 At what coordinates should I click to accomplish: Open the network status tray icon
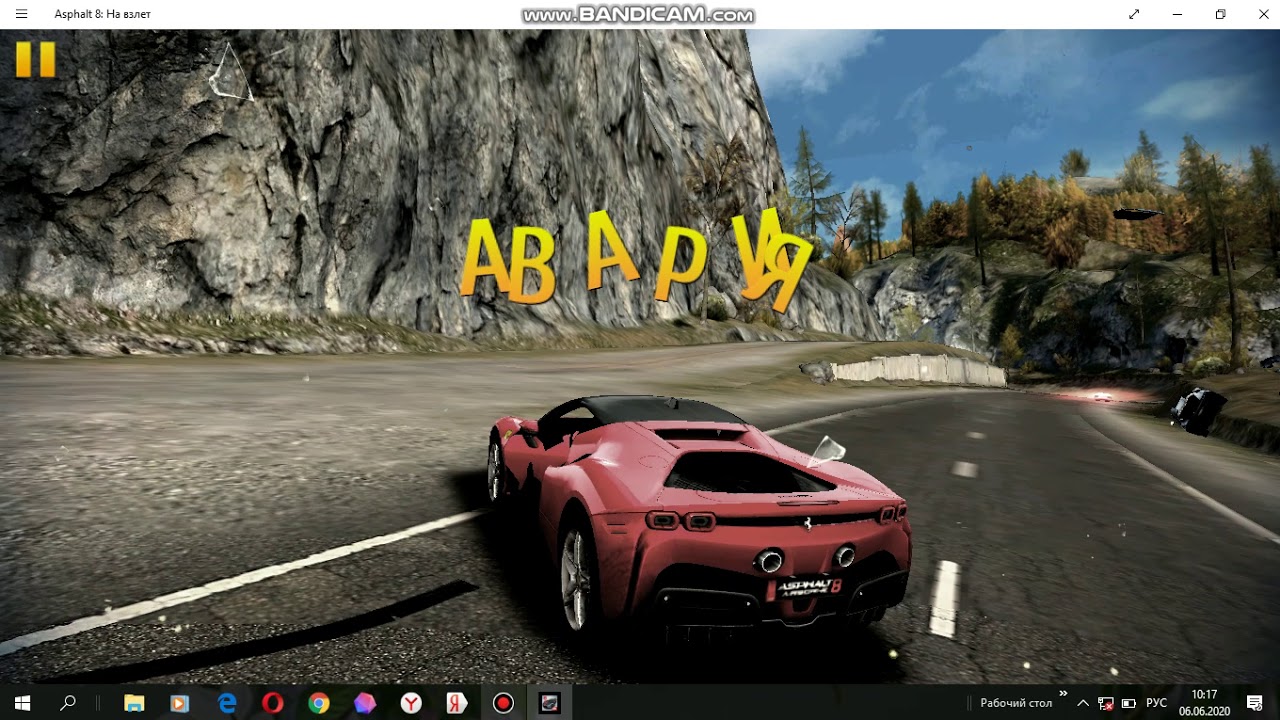click(1106, 703)
